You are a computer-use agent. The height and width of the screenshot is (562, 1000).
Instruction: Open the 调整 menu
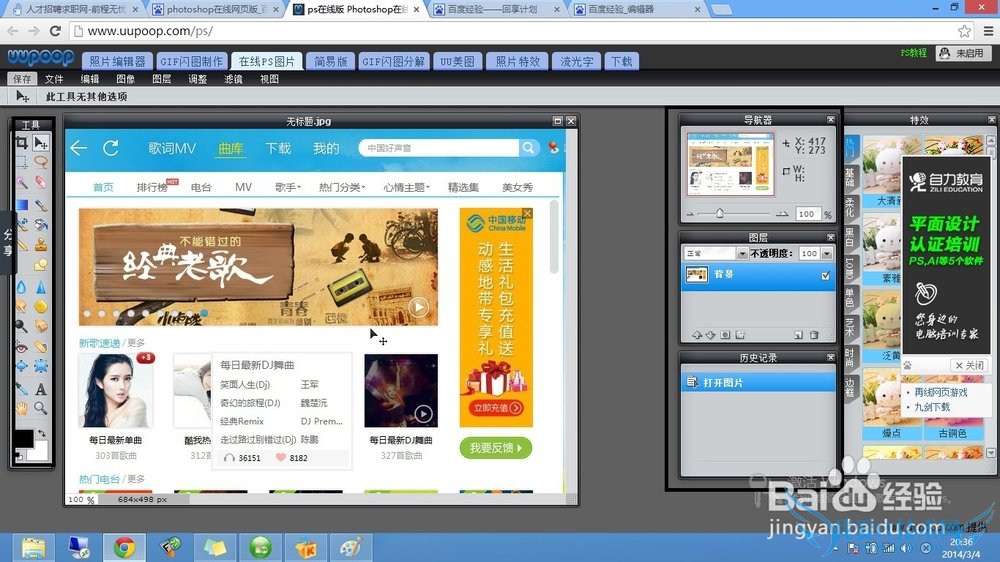[198, 79]
